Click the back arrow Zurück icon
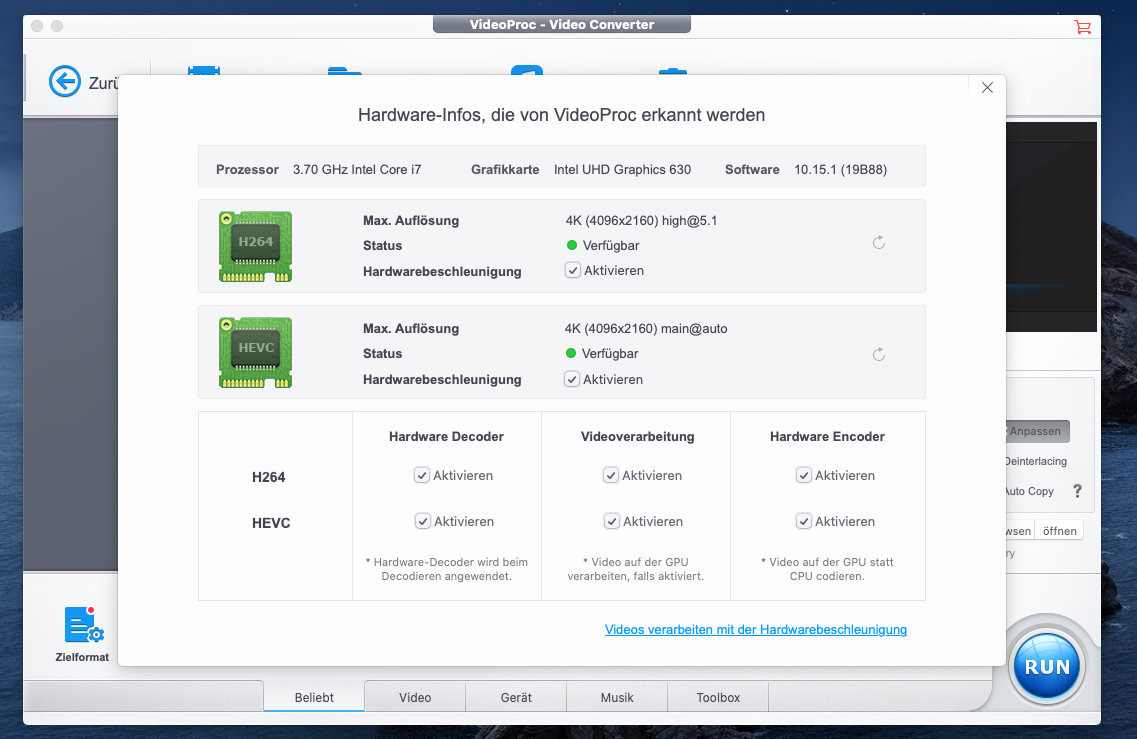 (x=65, y=81)
